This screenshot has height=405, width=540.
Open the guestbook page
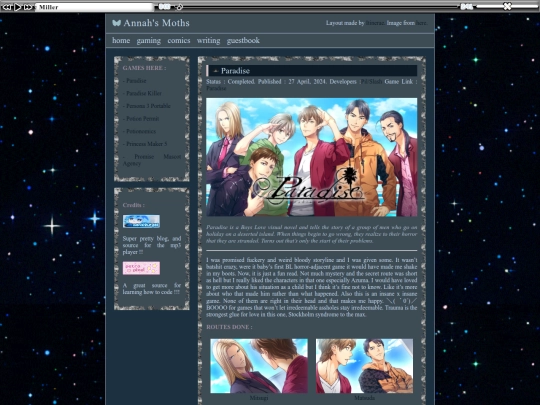[x=243, y=41]
